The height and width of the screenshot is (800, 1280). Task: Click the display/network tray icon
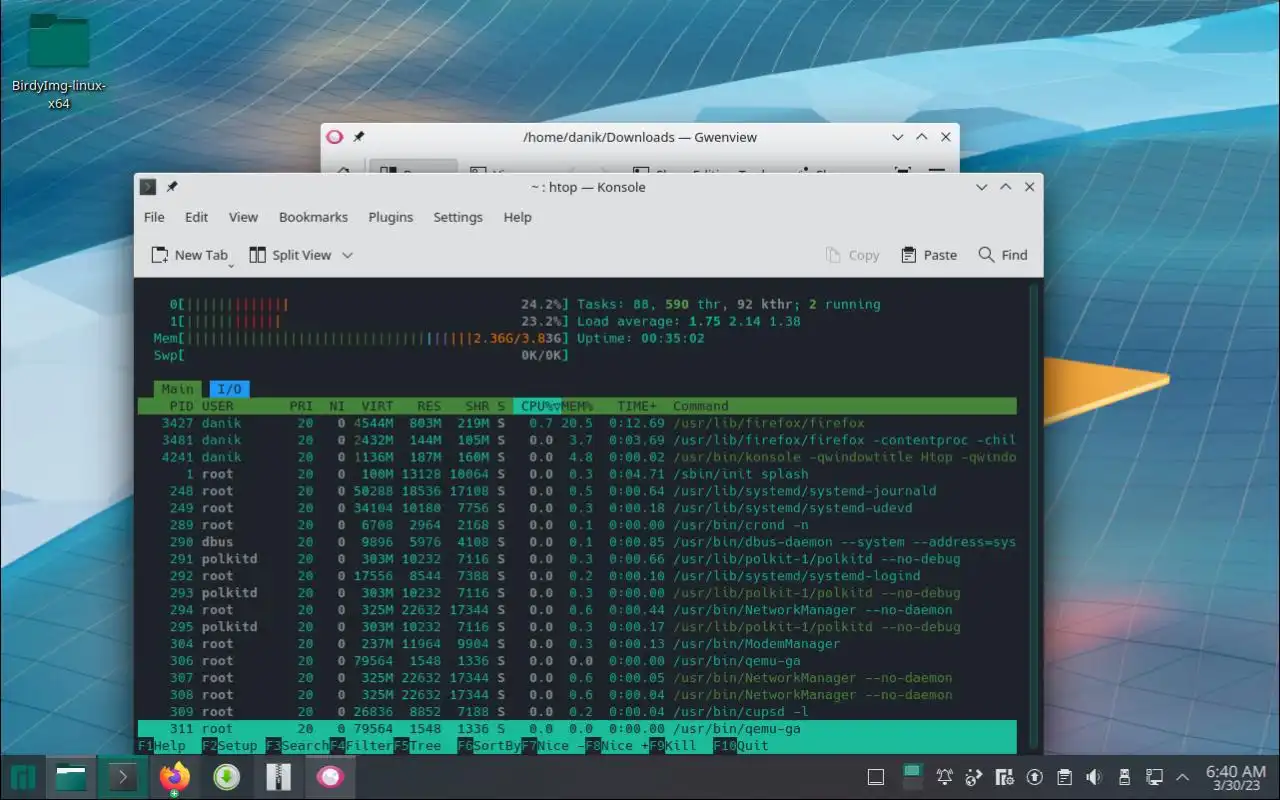point(1154,777)
